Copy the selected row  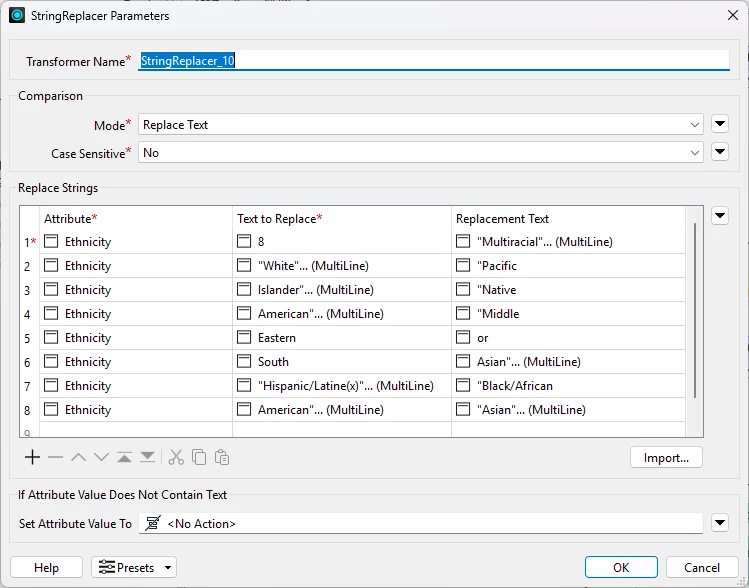pyautogui.click(x=199, y=458)
